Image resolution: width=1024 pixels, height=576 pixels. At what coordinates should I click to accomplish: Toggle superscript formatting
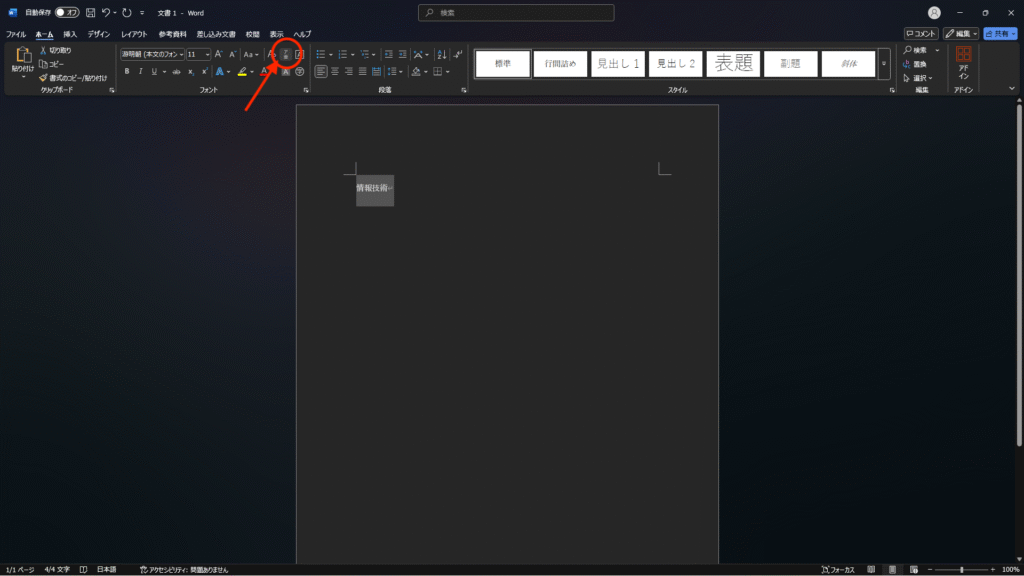tap(204, 72)
